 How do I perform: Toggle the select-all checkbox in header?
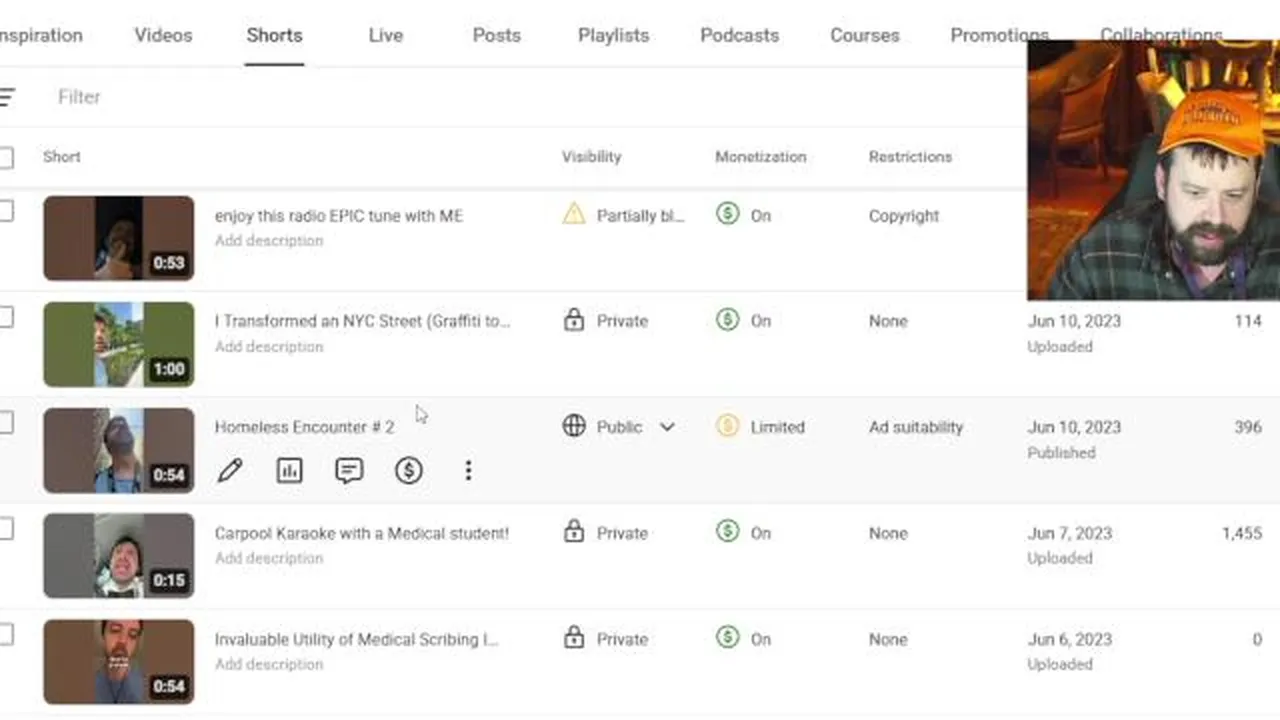pos(6,157)
